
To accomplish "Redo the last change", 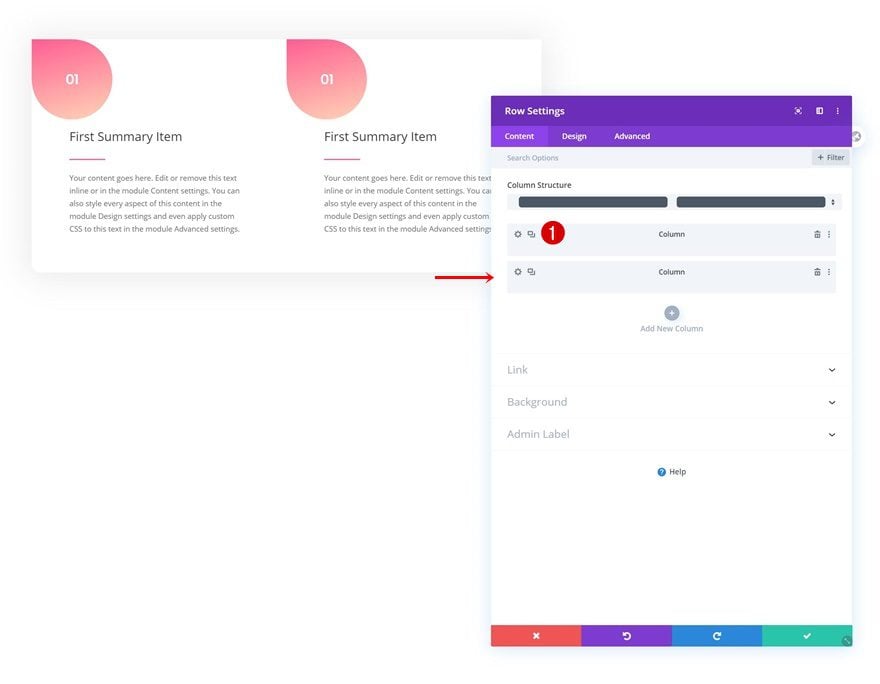I will 716,635.
